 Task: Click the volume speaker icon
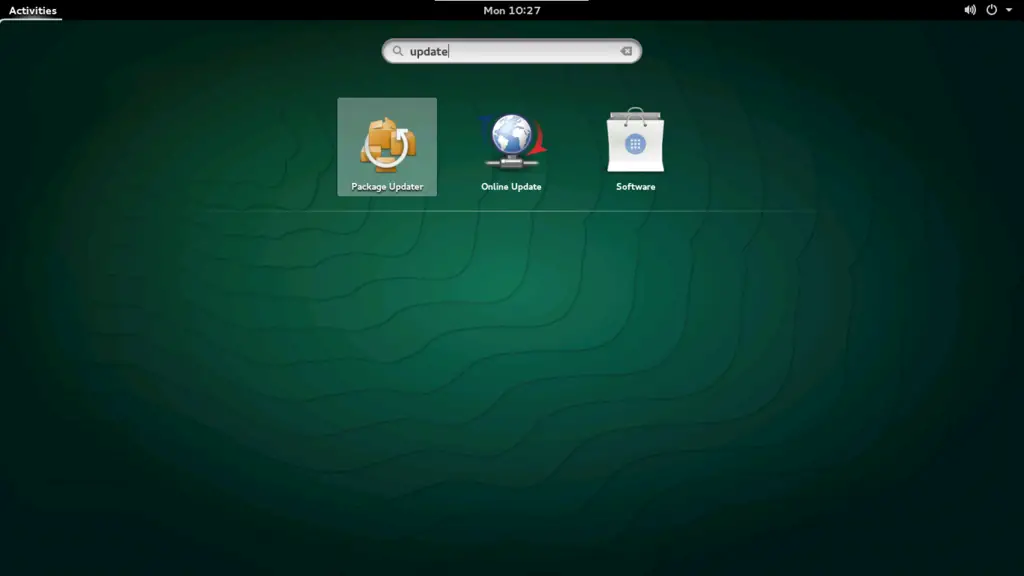(970, 10)
